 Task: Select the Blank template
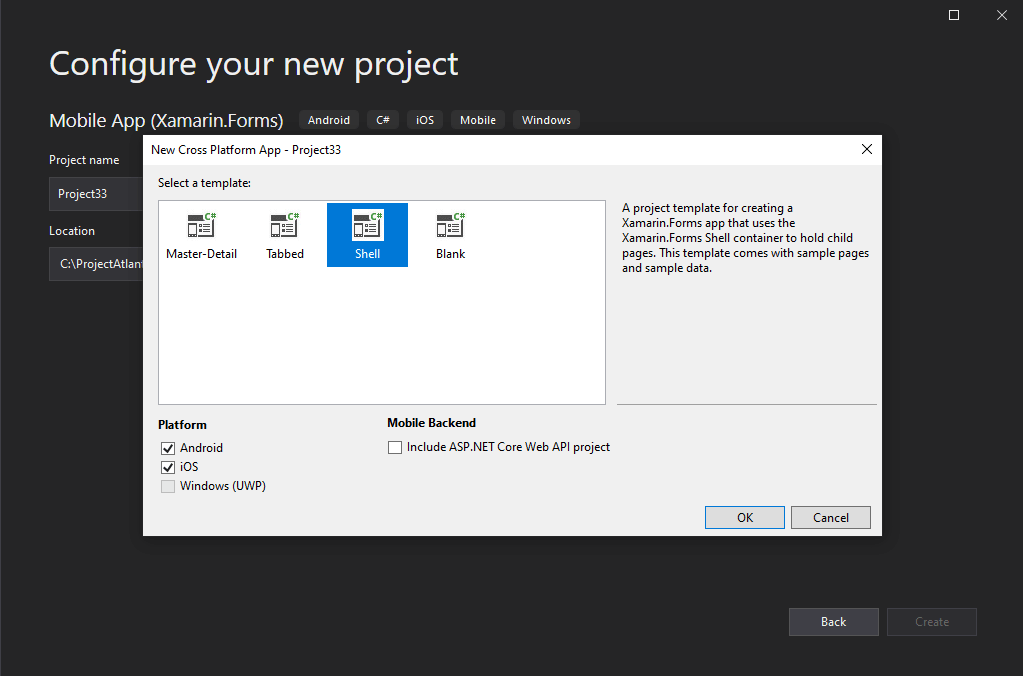pos(449,235)
